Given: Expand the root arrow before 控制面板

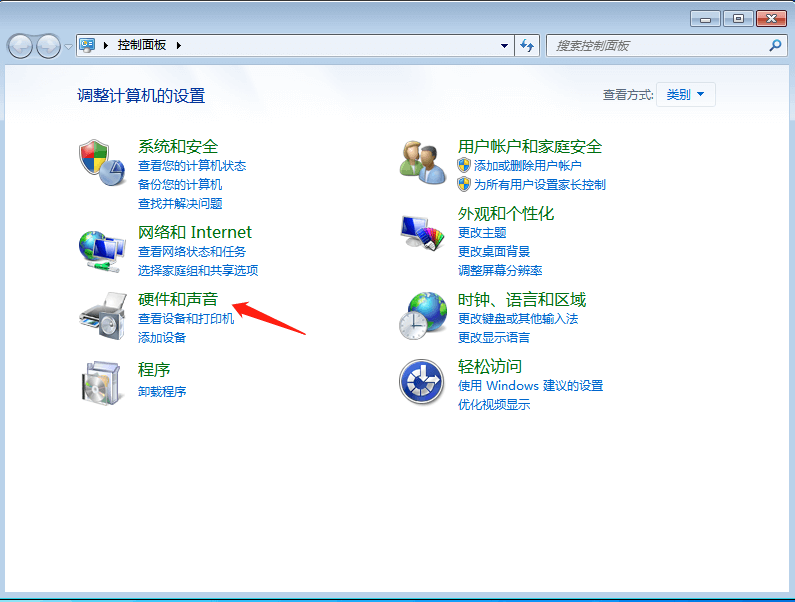Looking at the screenshot, I should tap(105, 45).
